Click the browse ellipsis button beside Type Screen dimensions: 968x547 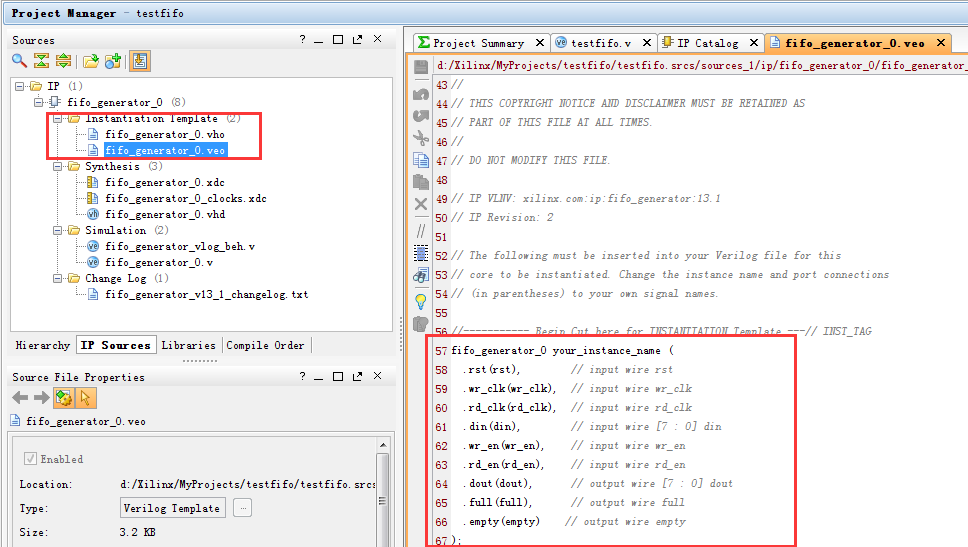243,508
